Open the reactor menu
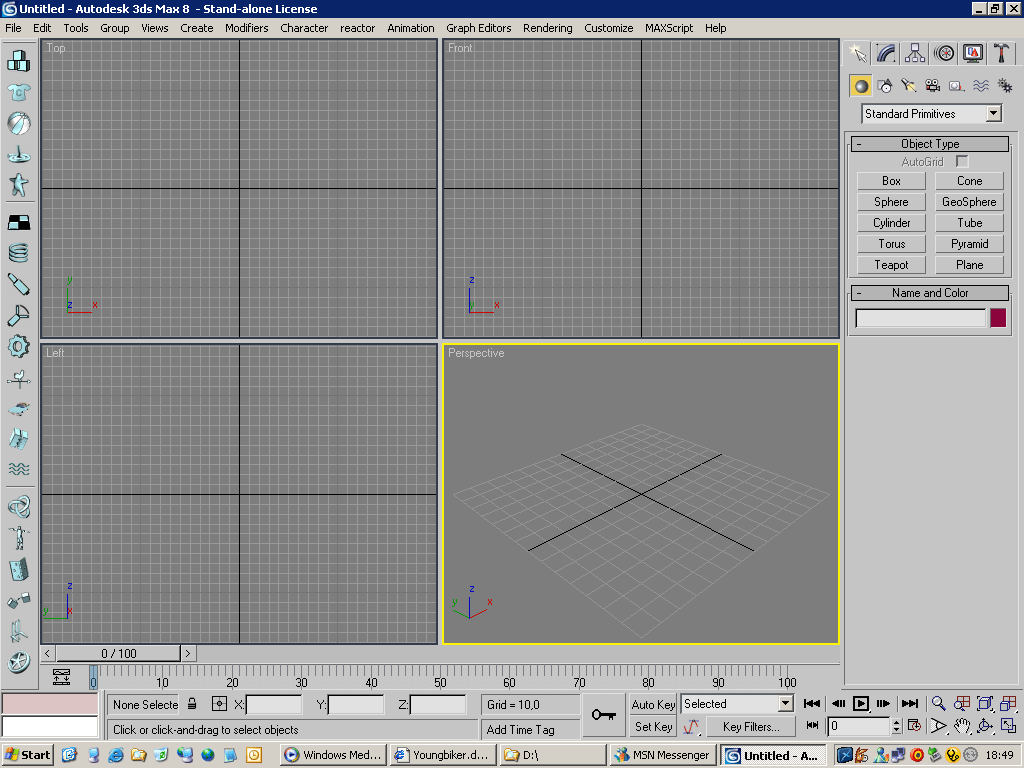The height and width of the screenshot is (768, 1024). [x=357, y=28]
